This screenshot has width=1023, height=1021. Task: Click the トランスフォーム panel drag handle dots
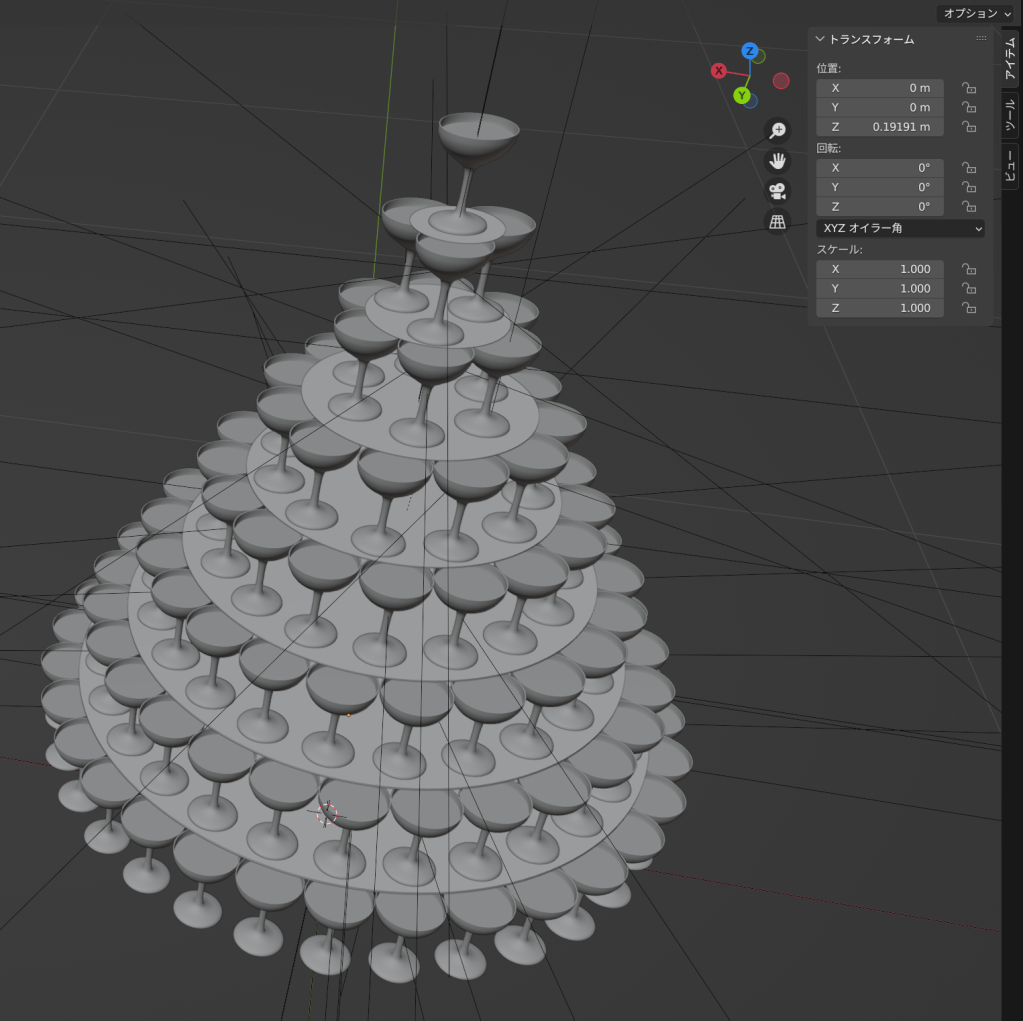click(980, 39)
